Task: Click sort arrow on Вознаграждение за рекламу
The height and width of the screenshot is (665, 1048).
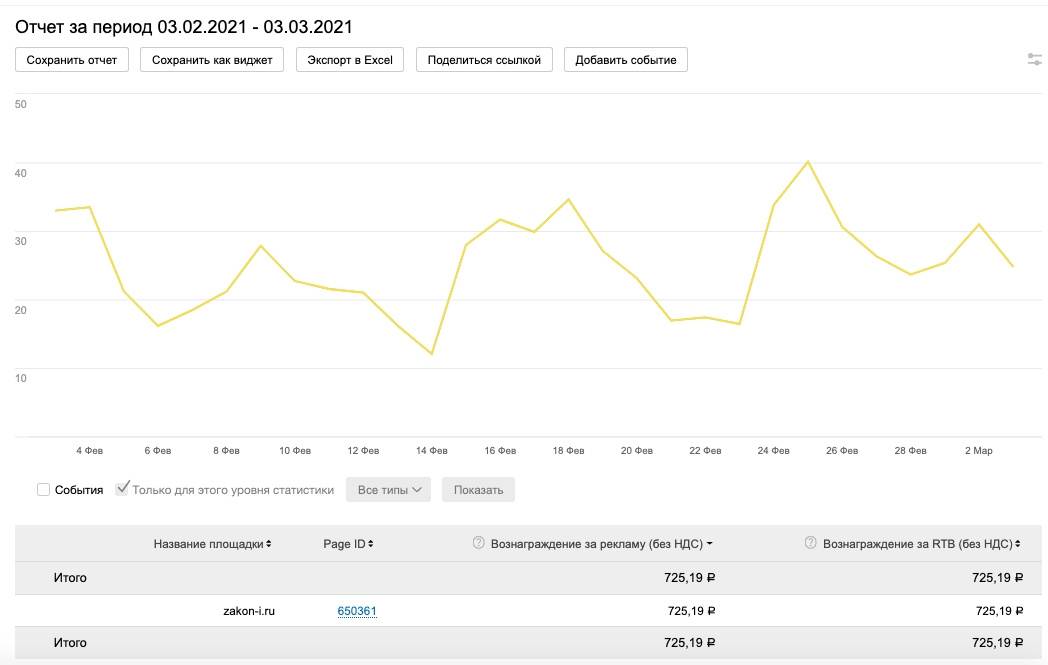Action: pos(709,544)
